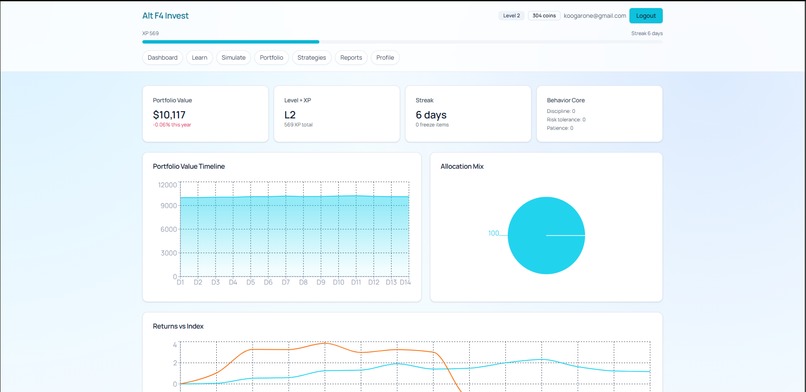The image size is (806, 392).
Task: Click the Allocation Mix heading
Action: (462, 166)
